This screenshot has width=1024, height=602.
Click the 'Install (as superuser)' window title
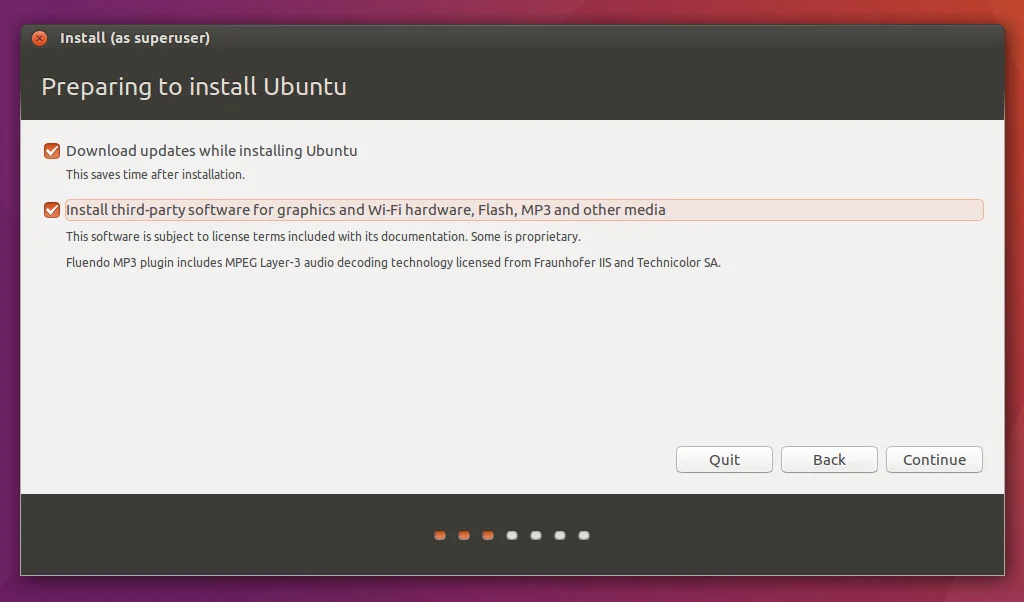pos(134,39)
